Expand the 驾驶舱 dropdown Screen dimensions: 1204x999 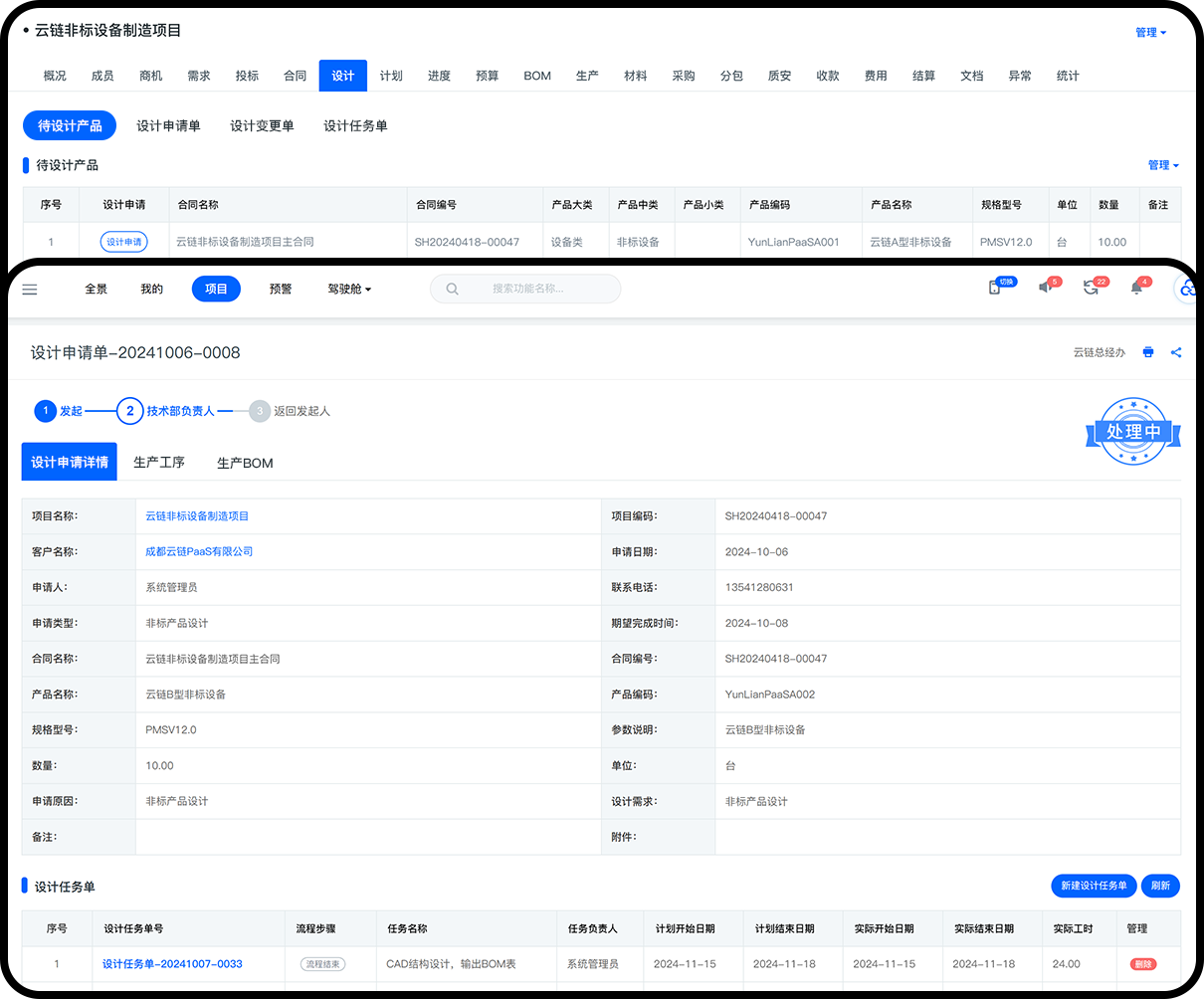pos(349,290)
